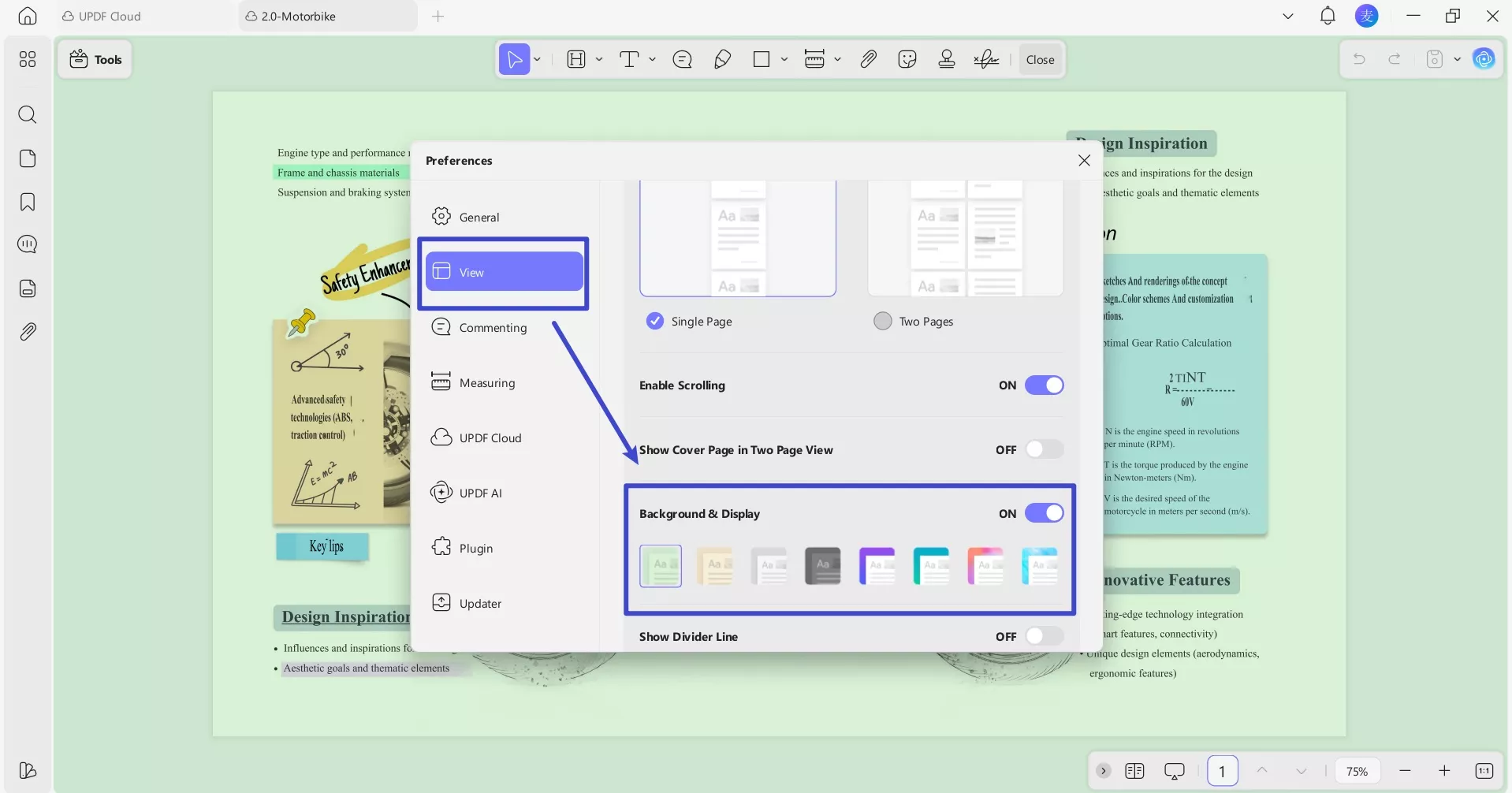
Task: Open the stamp tool
Action: pos(947,59)
